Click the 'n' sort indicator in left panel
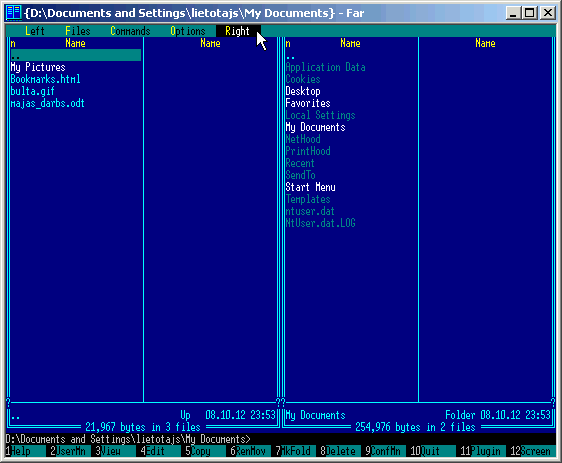Screen dimensions: 562x463 (x=13, y=43)
